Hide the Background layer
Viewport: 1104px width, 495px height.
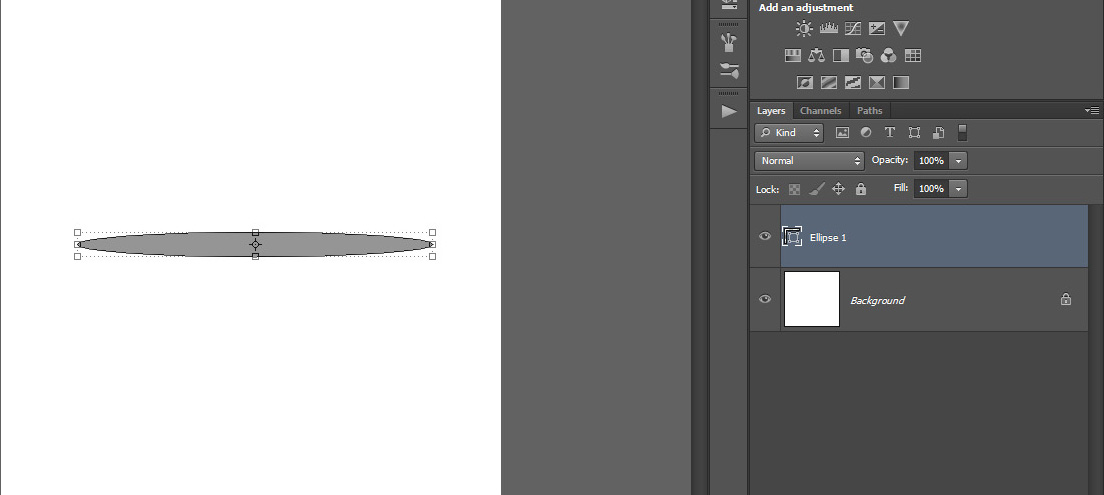tap(765, 299)
